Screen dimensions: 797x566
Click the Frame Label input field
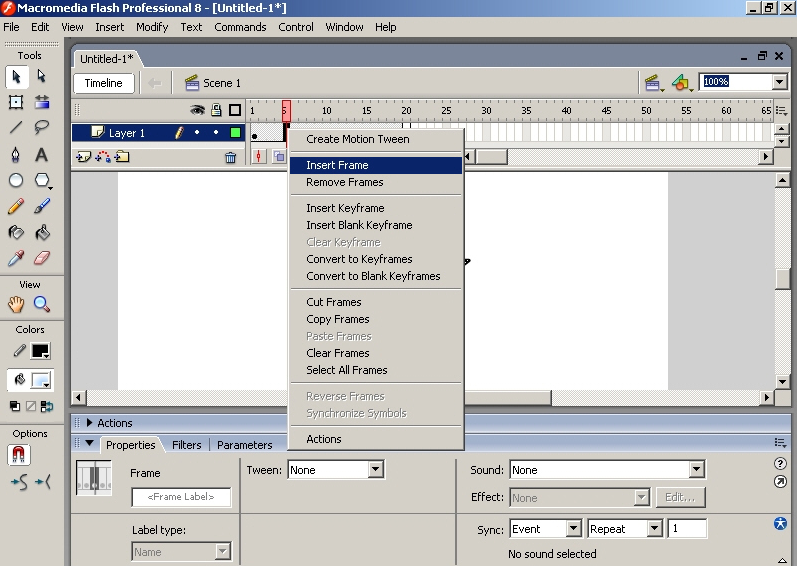[x=181, y=497]
